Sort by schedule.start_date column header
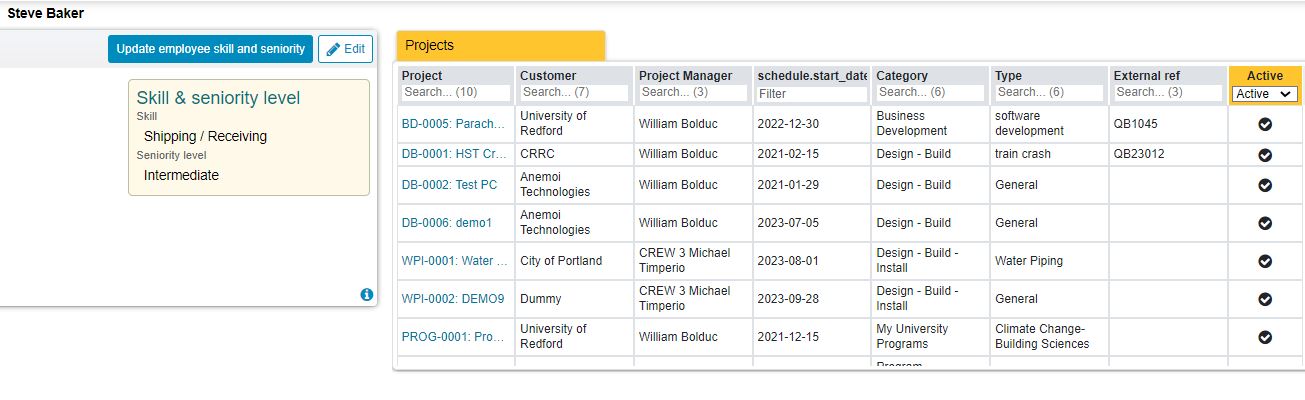The image size is (1305, 400). (x=812, y=76)
